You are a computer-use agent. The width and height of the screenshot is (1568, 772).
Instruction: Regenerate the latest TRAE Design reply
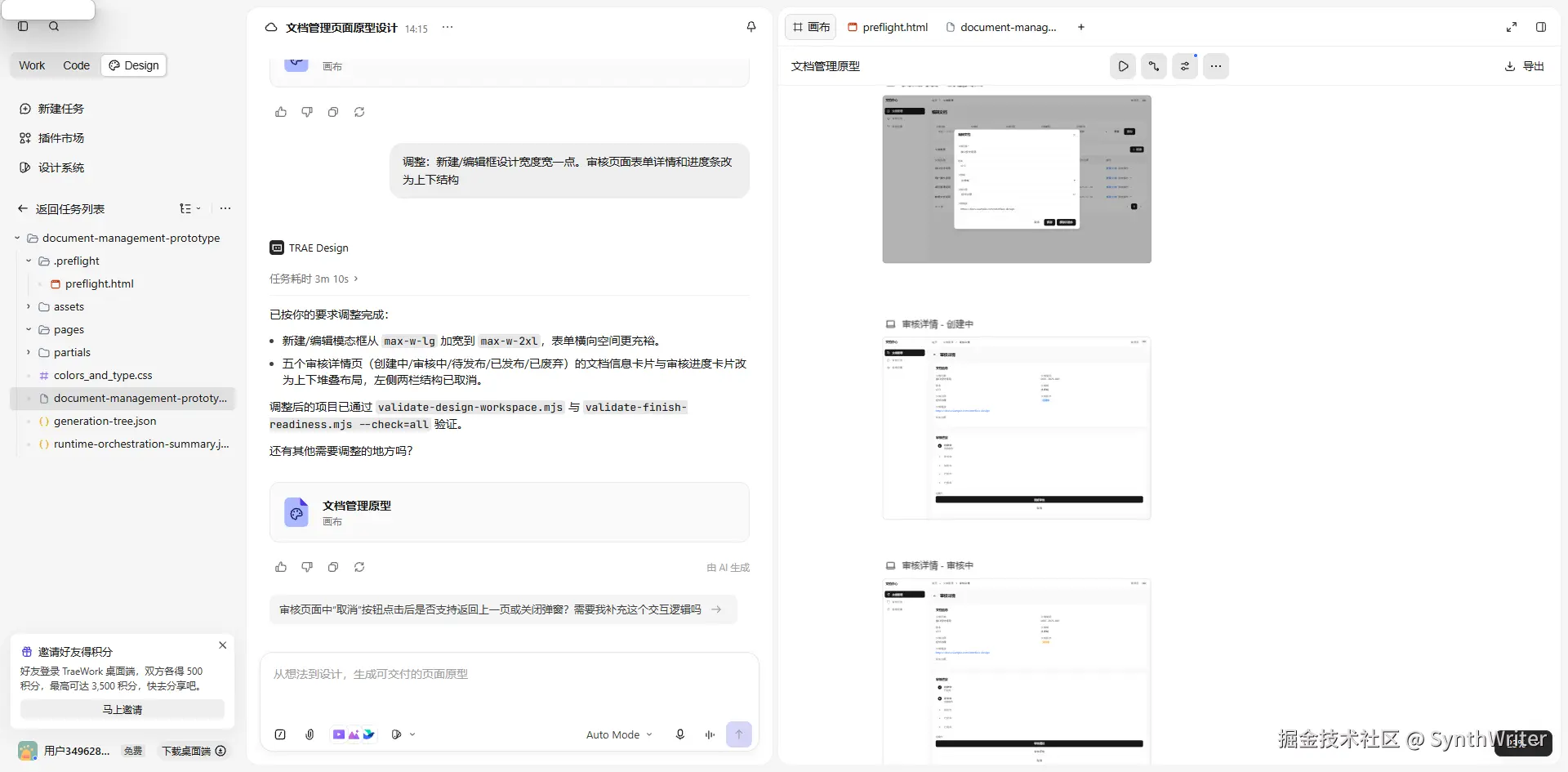click(x=359, y=567)
